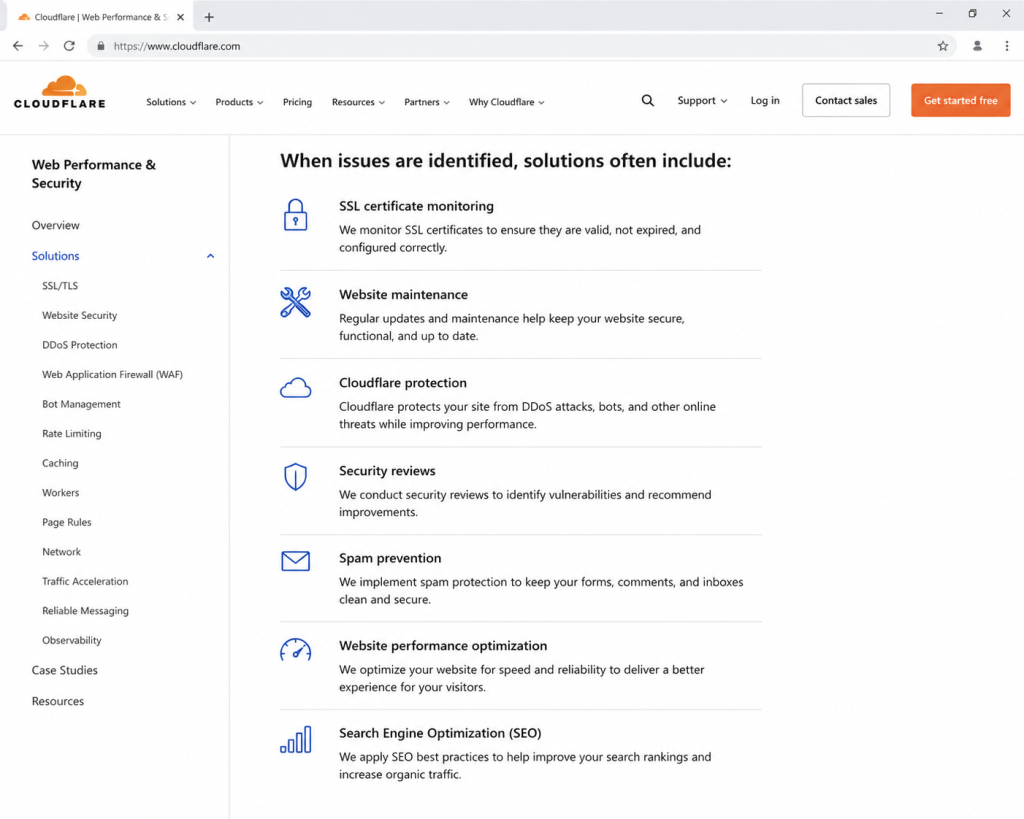Open the Pricing page
Screen dimensions: 1024x819
point(297,102)
